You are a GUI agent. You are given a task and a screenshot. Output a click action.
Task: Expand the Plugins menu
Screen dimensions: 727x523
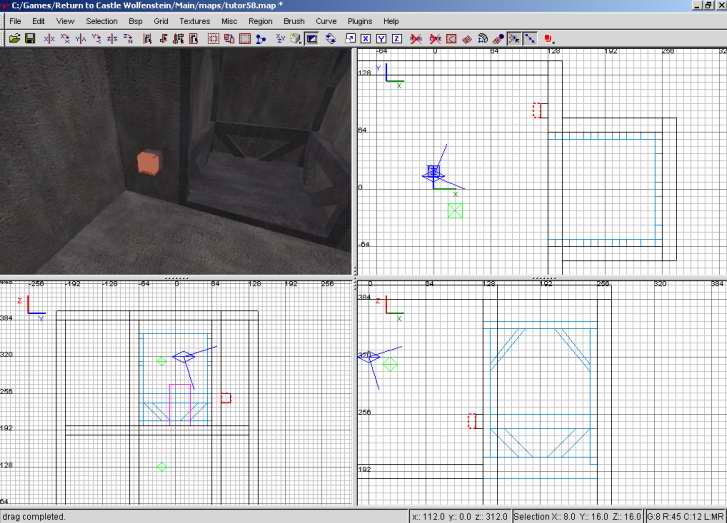tap(360, 21)
